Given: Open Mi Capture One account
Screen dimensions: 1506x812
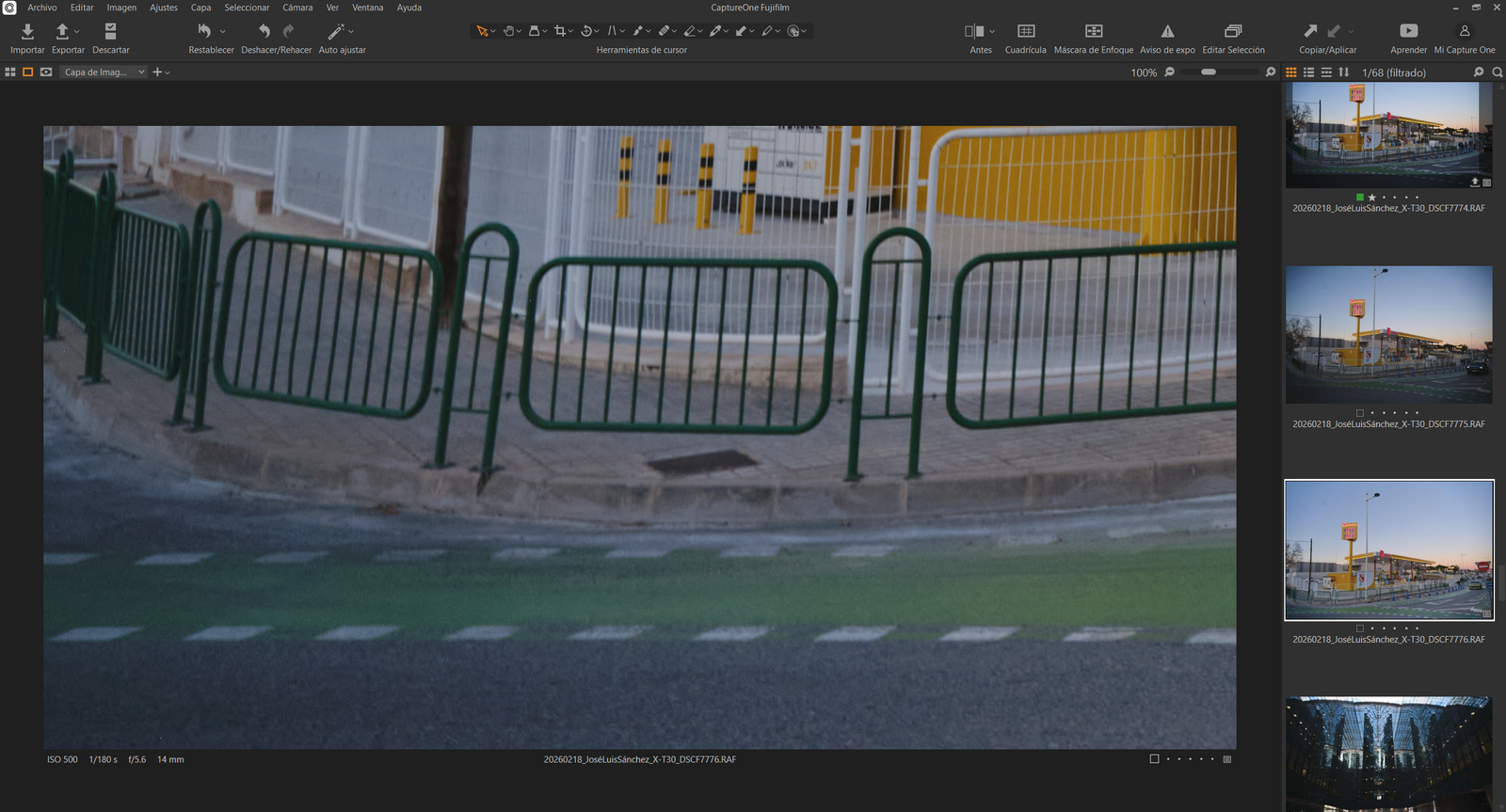Looking at the screenshot, I should (x=1465, y=38).
